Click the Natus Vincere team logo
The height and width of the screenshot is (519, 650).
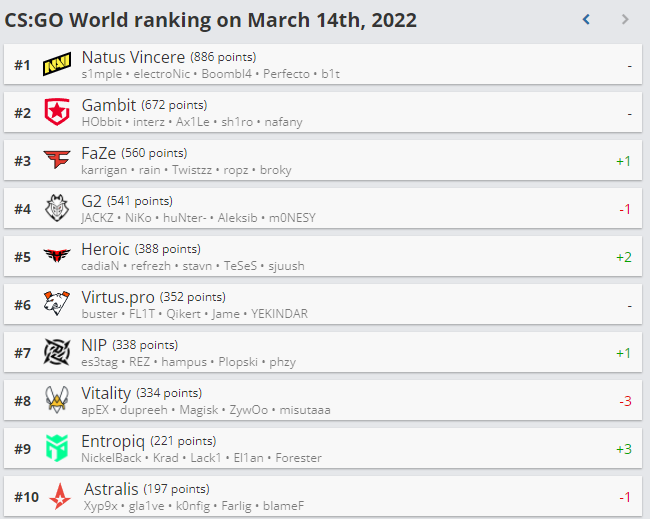[58, 65]
